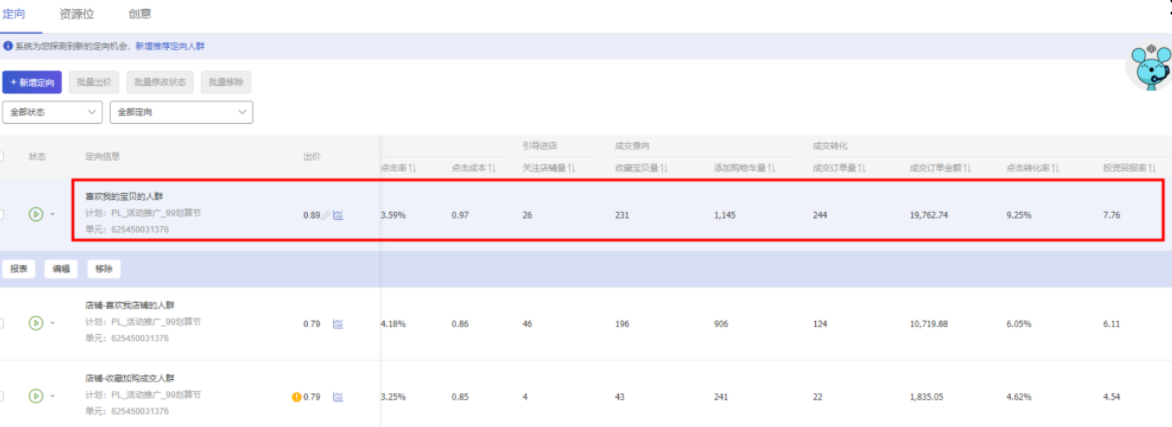Select checkbox of 店铺-收藏加购成交人群 row

(2, 396)
